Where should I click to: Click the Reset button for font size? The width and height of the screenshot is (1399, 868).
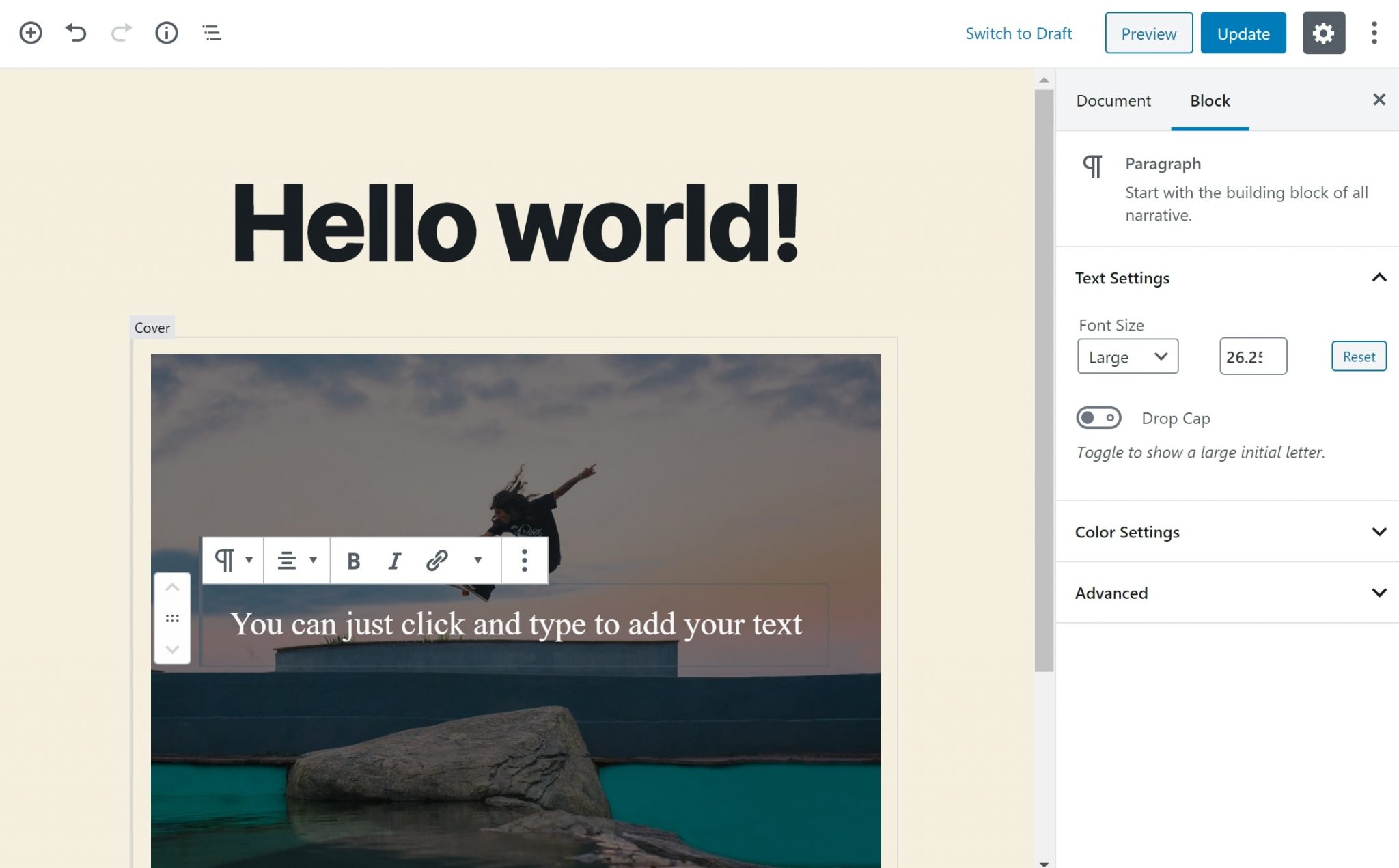pyautogui.click(x=1358, y=356)
